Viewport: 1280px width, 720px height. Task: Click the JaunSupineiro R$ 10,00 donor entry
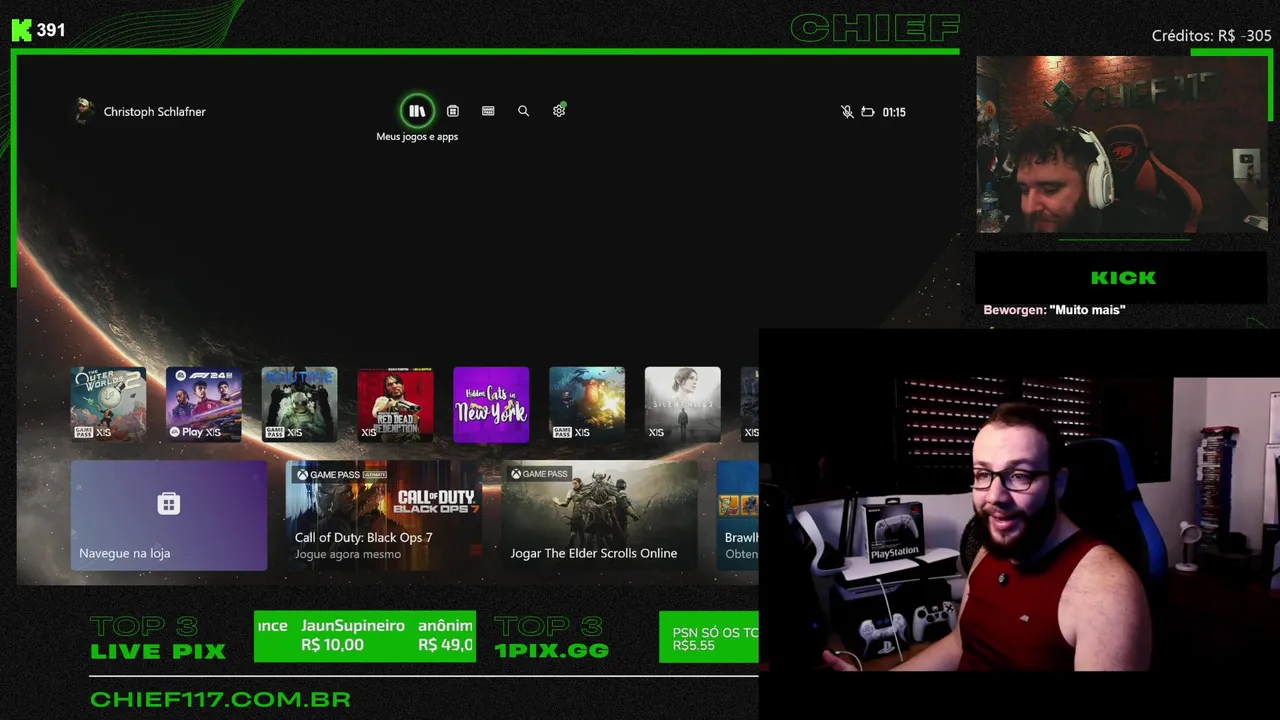pyautogui.click(x=353, y=635)
